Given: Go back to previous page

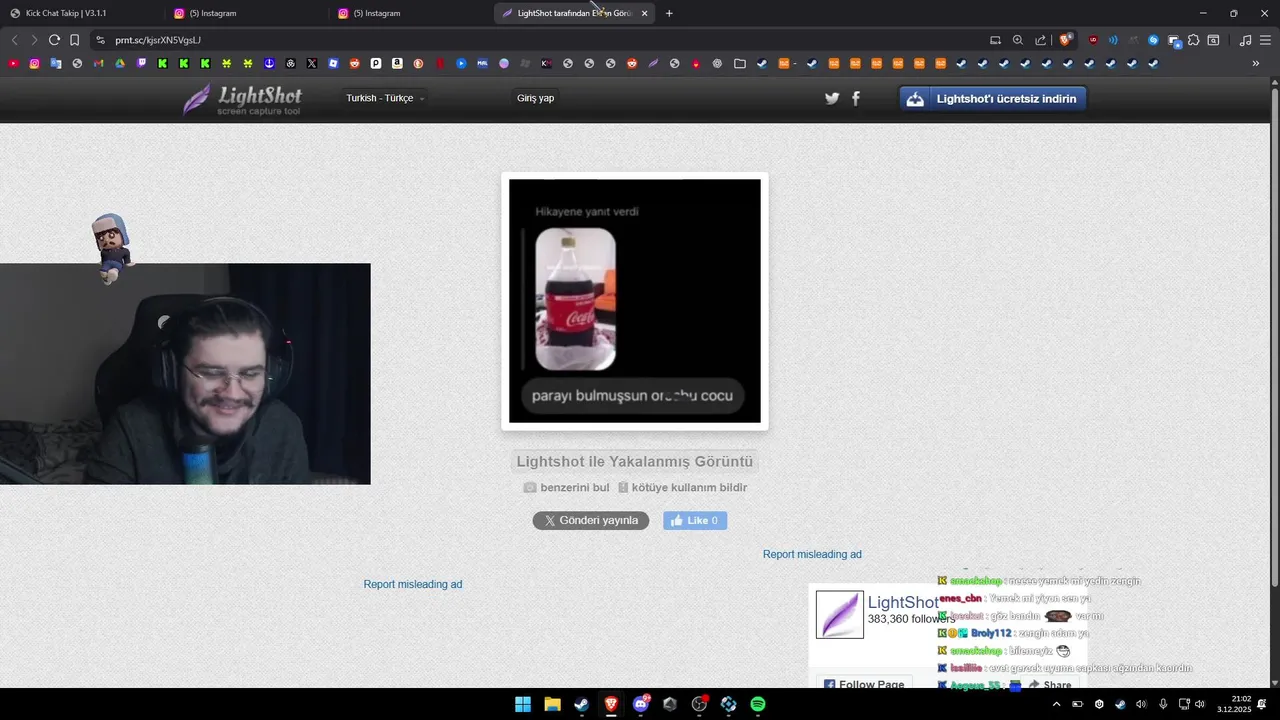Looking at the screenshot, I should coord(14,40).
